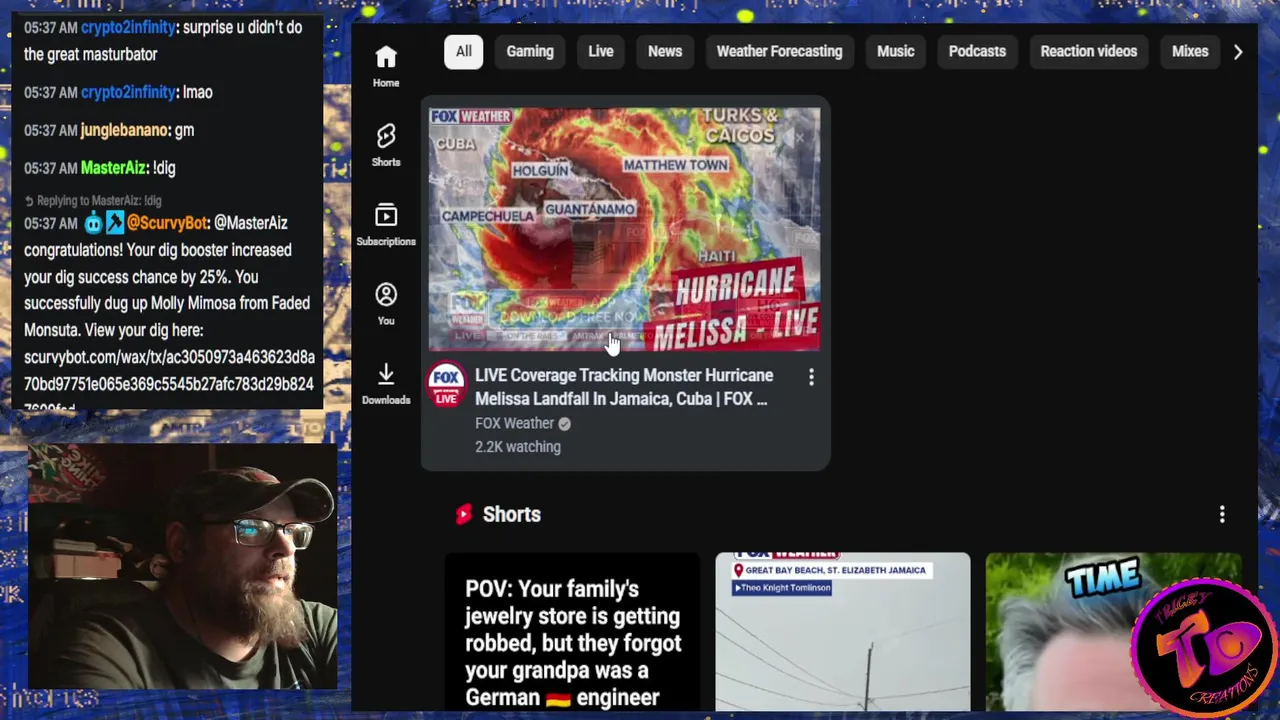
Task: Select the Gaming filter chip
Action: click(530, 51)
